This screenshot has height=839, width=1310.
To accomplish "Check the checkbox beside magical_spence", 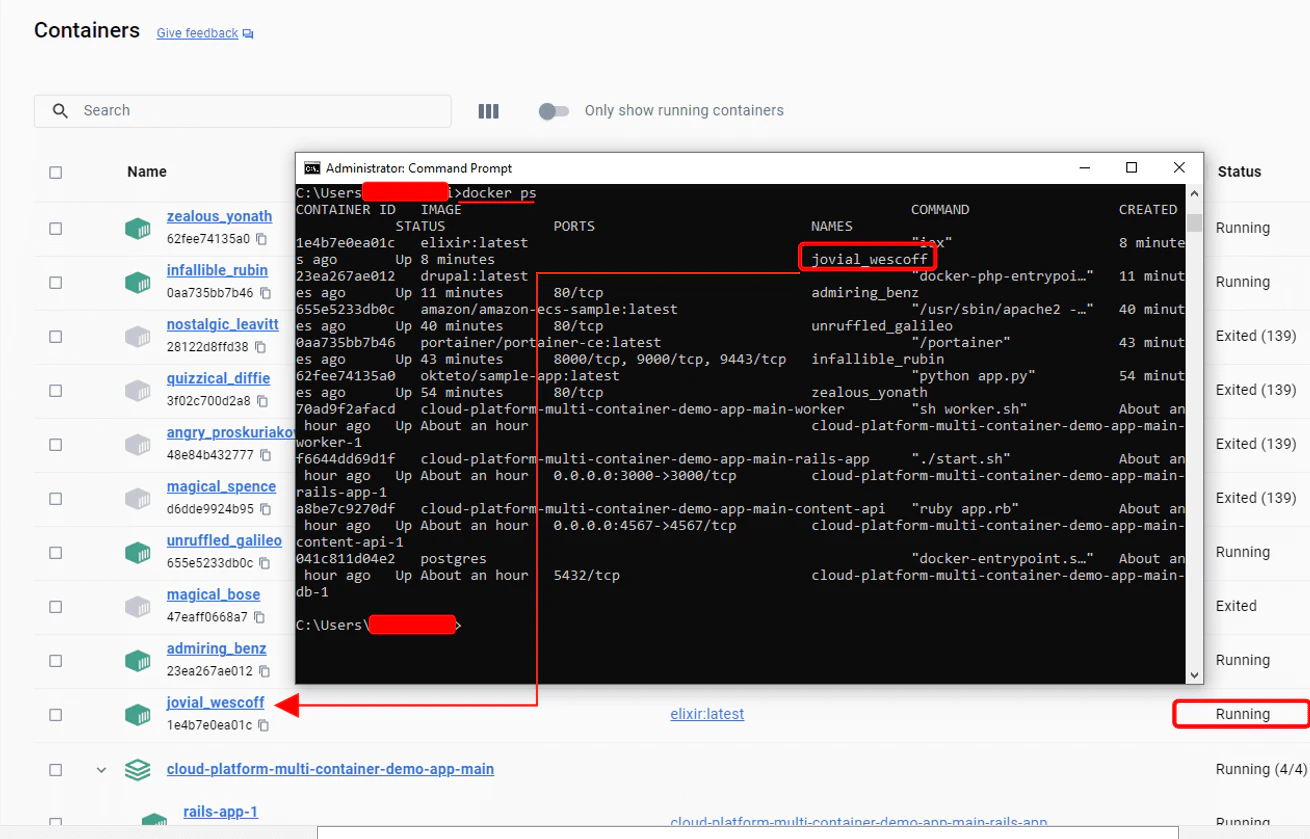I will [x=54, y=498].
